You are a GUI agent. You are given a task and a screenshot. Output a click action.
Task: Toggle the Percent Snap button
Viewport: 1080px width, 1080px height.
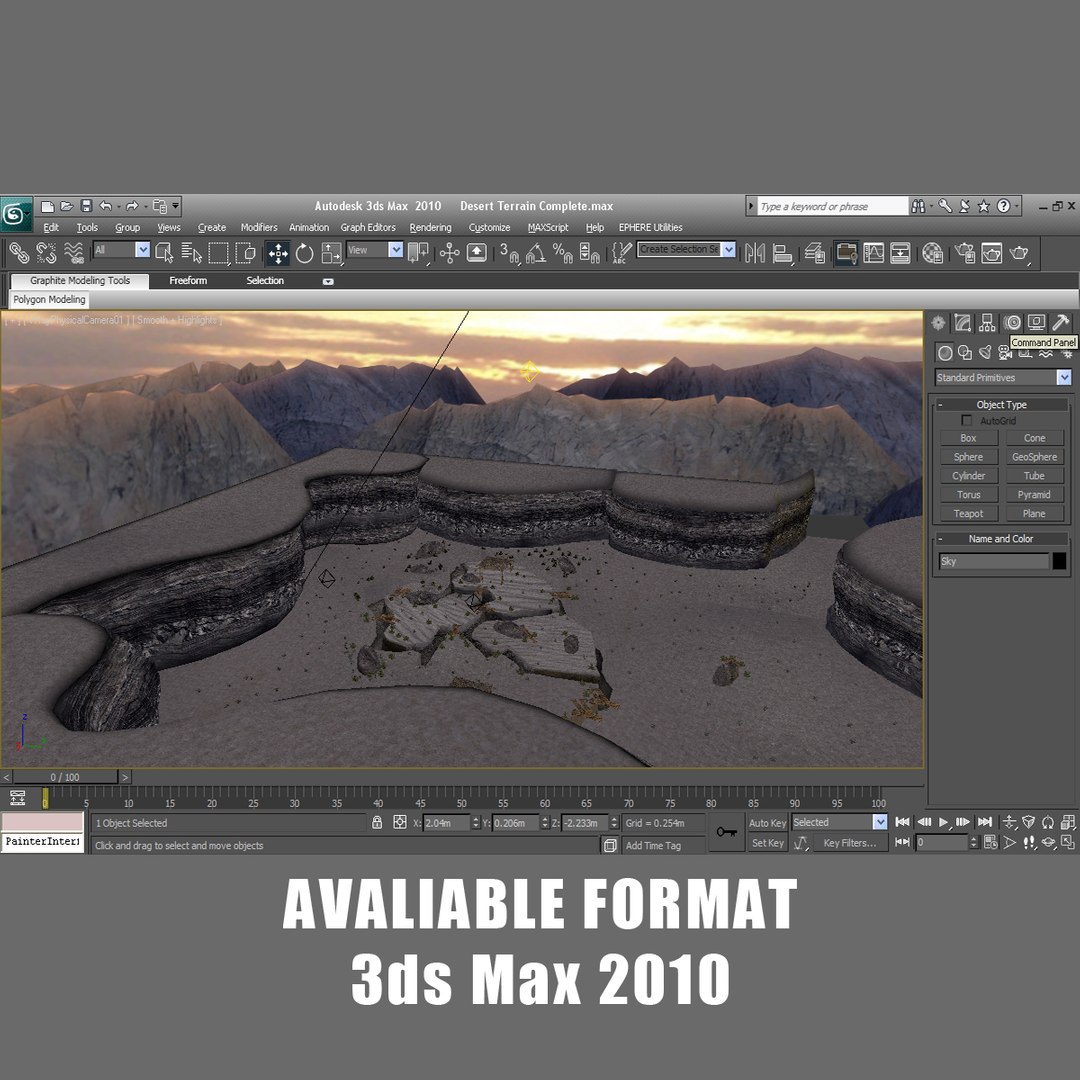(x=563, y=253)
